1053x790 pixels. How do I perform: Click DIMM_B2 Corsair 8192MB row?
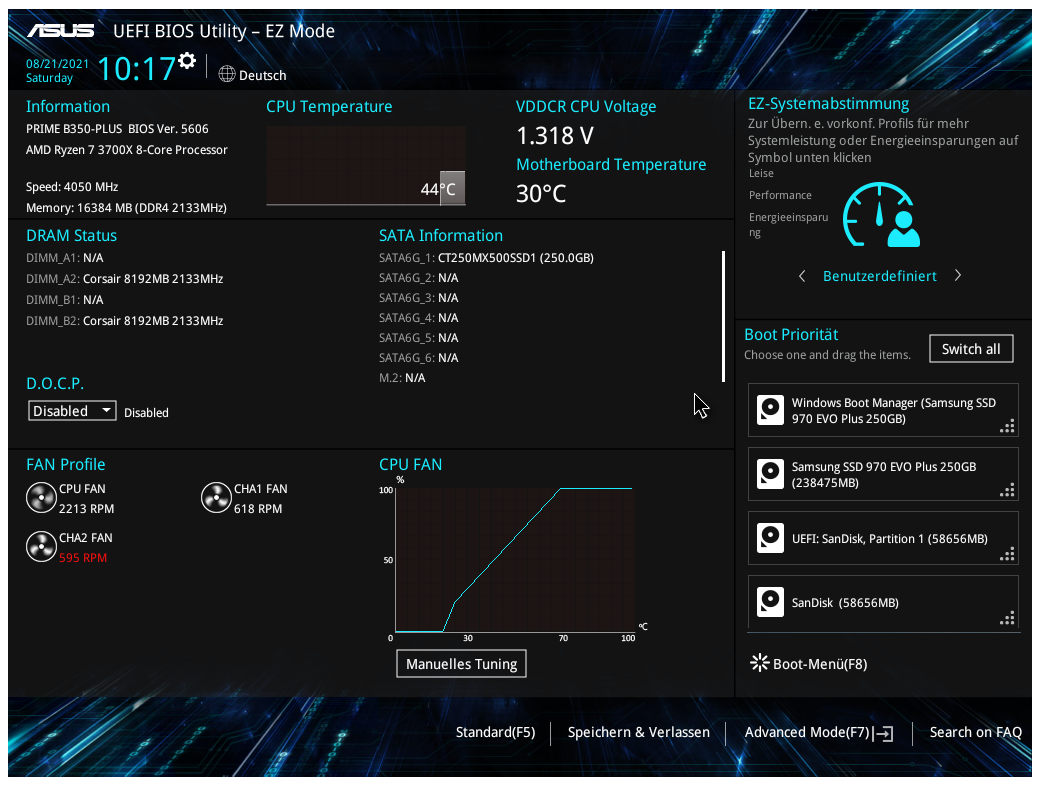[x=124, y=321]
